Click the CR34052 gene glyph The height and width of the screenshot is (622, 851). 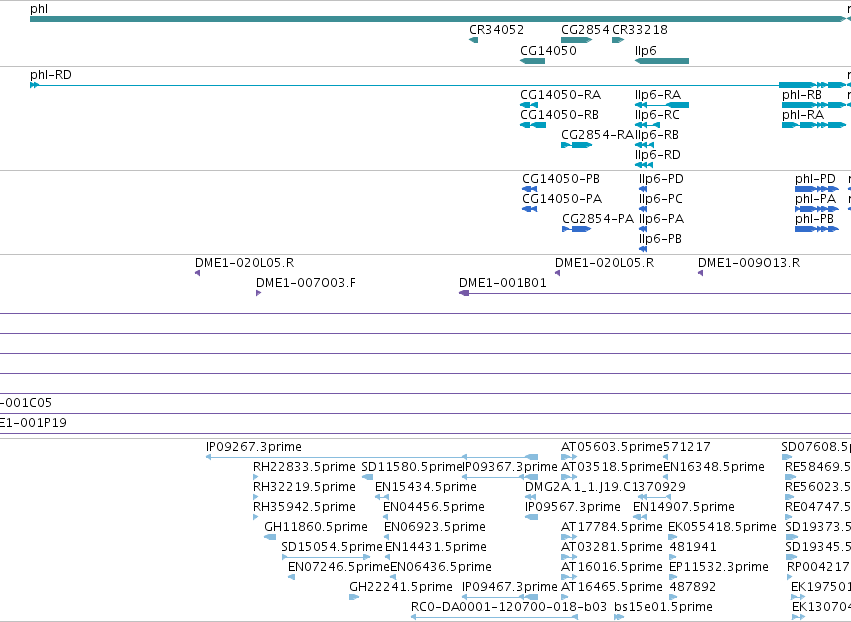(473, 40)
